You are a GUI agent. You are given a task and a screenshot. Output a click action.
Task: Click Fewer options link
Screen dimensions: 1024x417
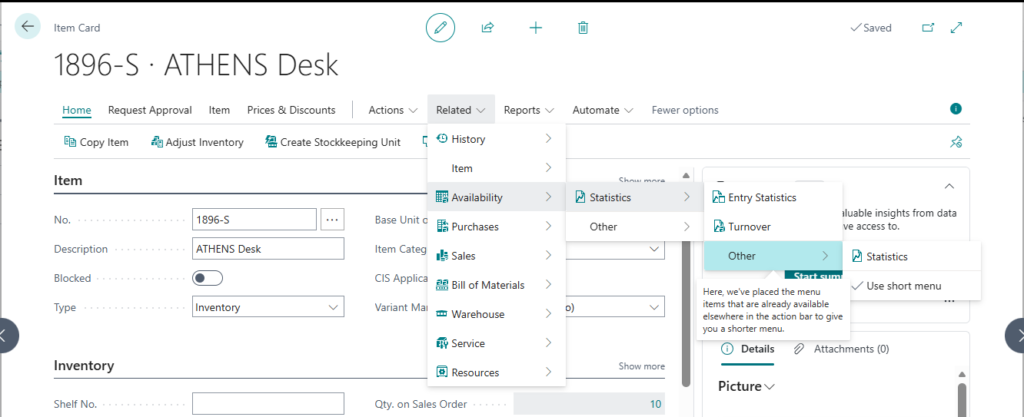[684, 110]
